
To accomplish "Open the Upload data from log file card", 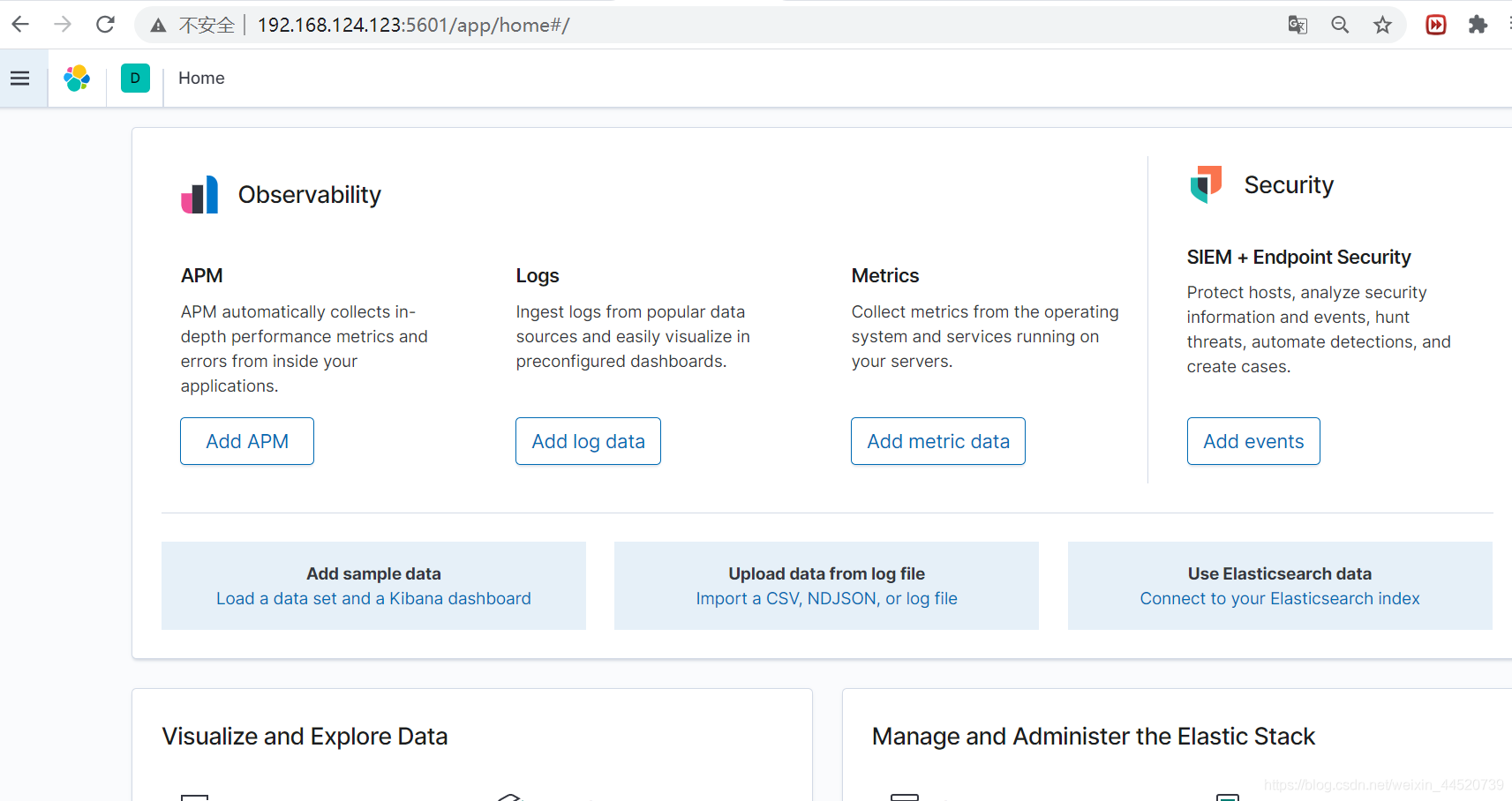I will (826, 586).
